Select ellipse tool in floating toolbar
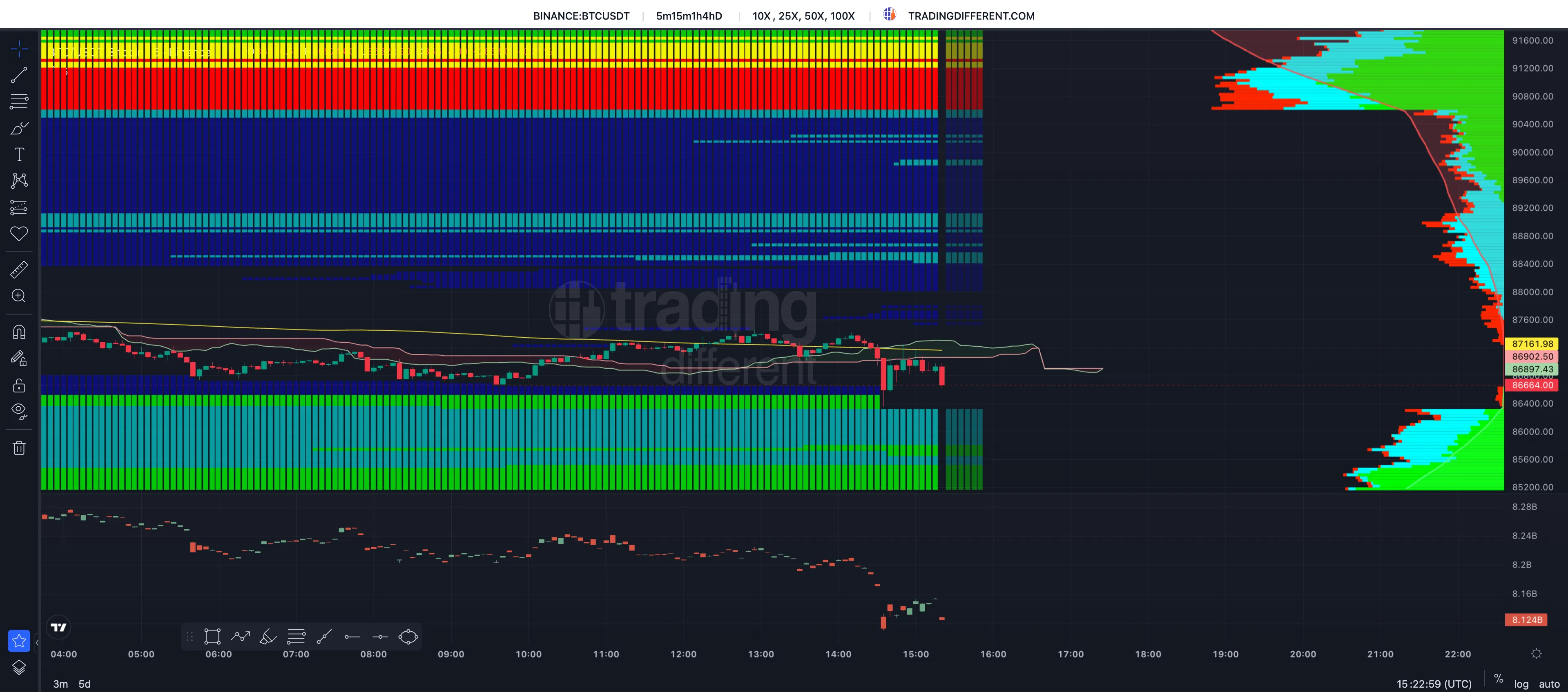Image resolution: width=1568 pixels, height=695 pixels. 408,637
